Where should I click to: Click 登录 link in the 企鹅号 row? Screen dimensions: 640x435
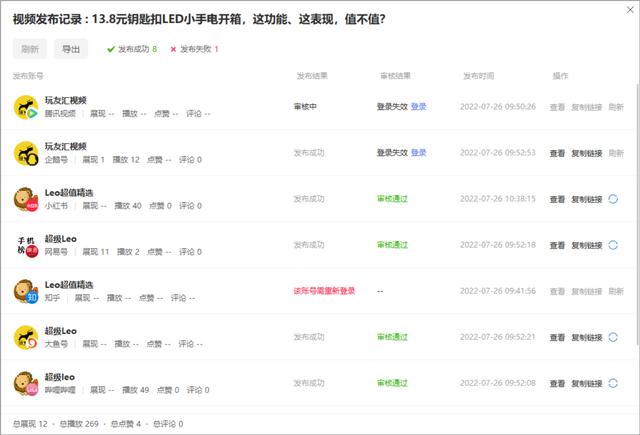[x=418, y=153]
